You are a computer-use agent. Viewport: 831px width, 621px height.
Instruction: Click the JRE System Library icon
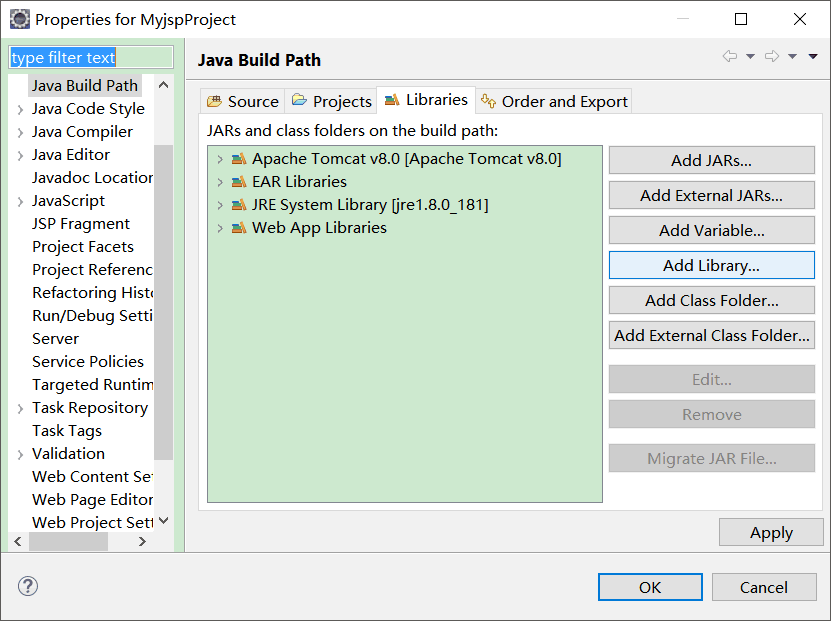(x=238, y=205)
